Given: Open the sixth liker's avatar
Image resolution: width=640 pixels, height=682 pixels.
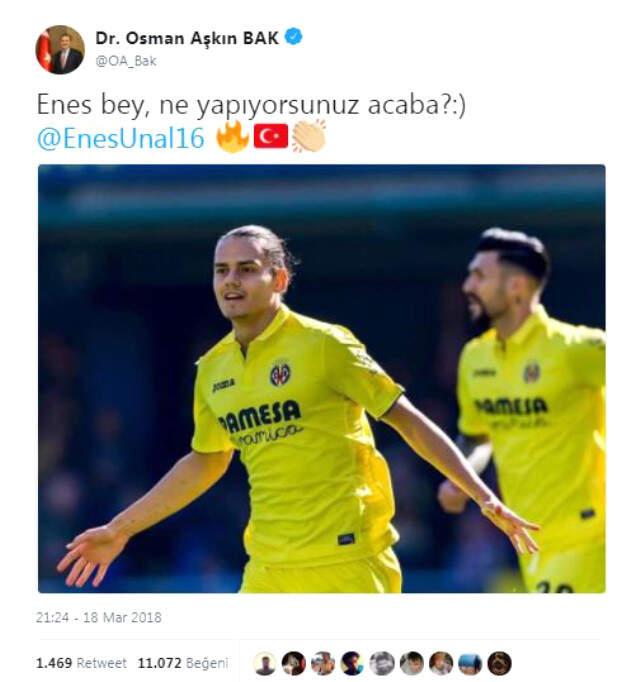Looking at the screenshot, I should click(x=412, y=663).
